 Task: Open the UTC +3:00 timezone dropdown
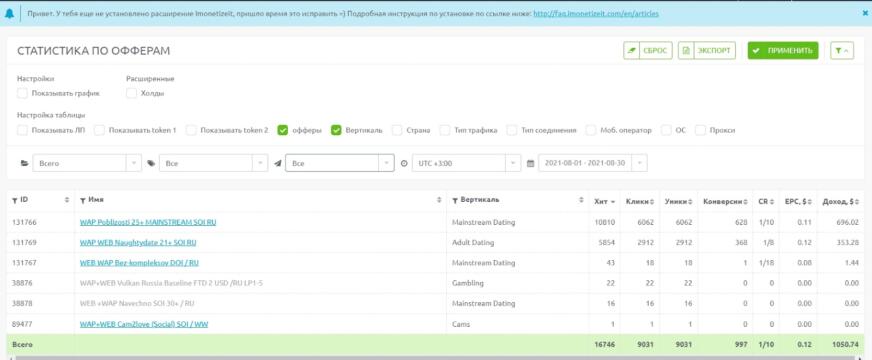[466, 163]
